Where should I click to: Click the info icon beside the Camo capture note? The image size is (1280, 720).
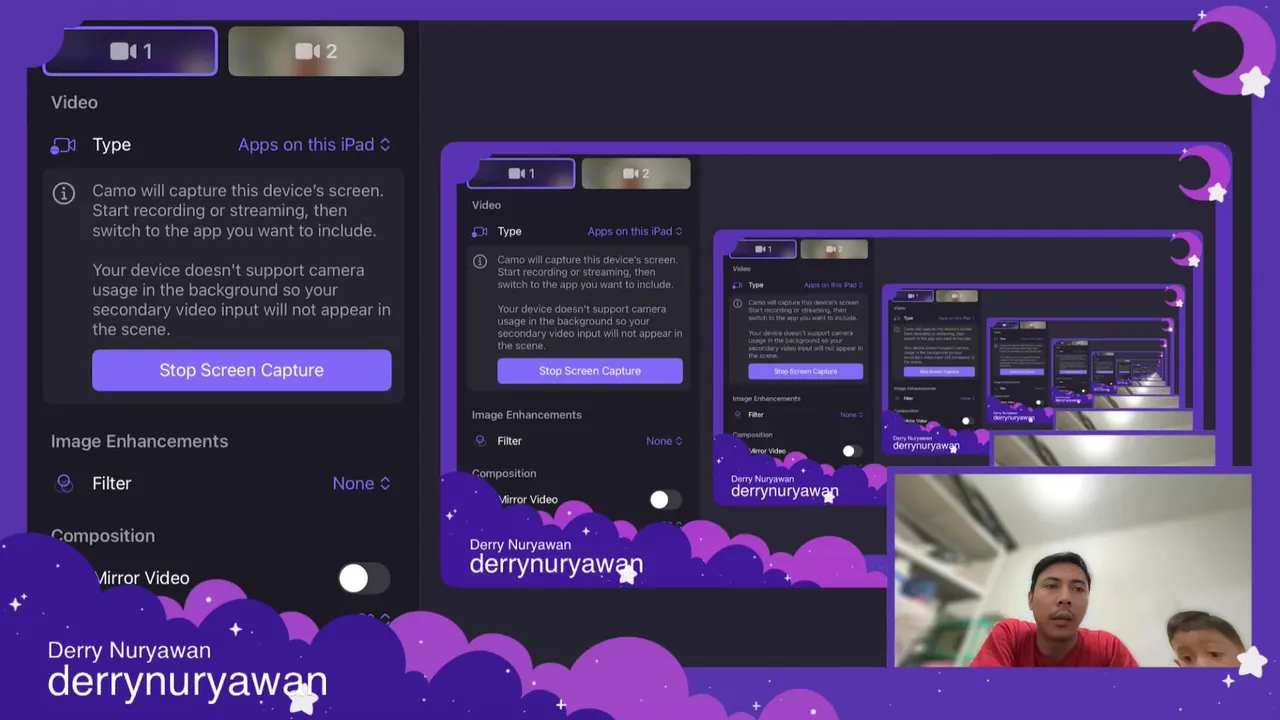coord(64,193)
